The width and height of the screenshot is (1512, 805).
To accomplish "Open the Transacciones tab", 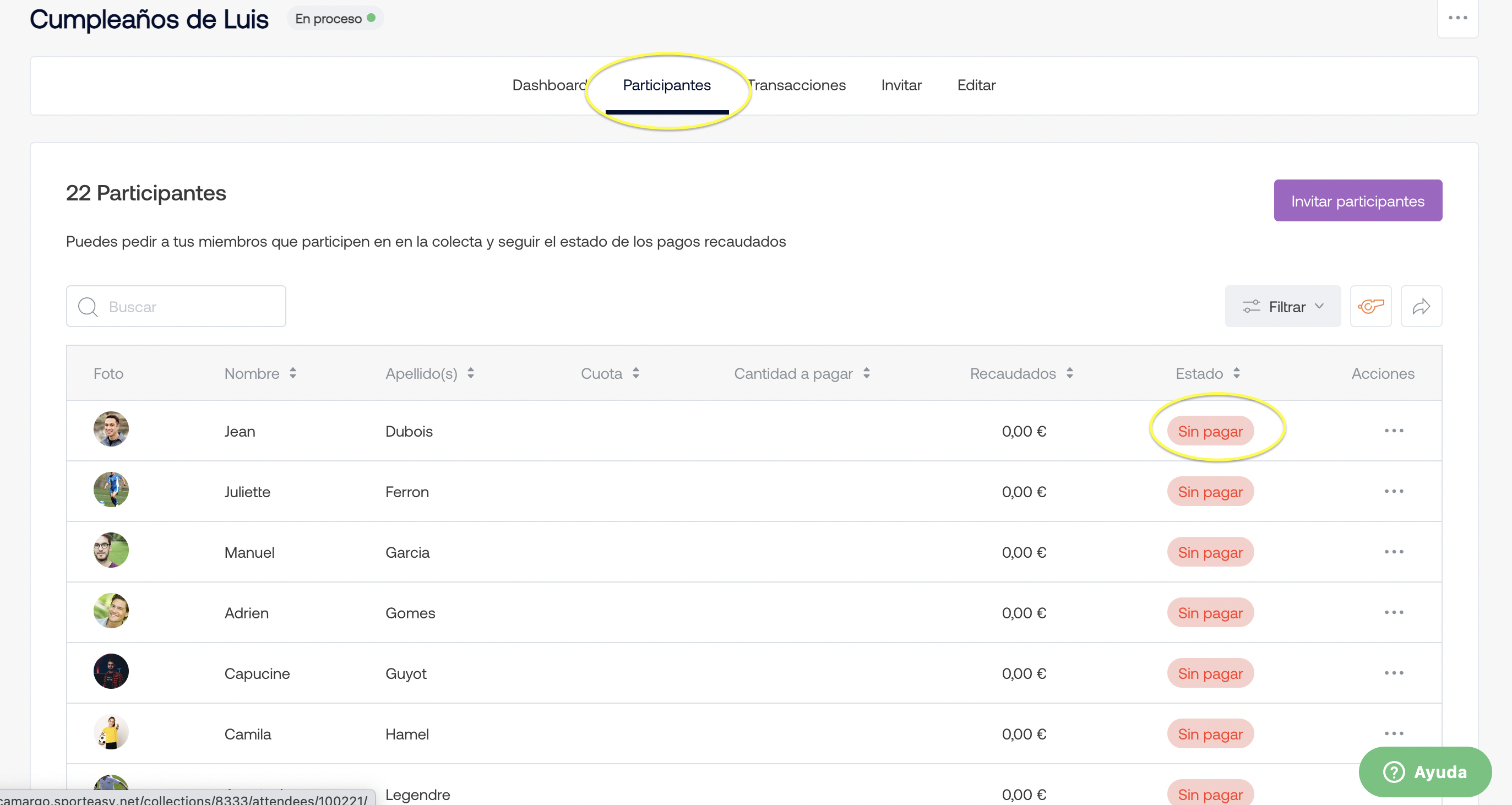I will [797, 85].
